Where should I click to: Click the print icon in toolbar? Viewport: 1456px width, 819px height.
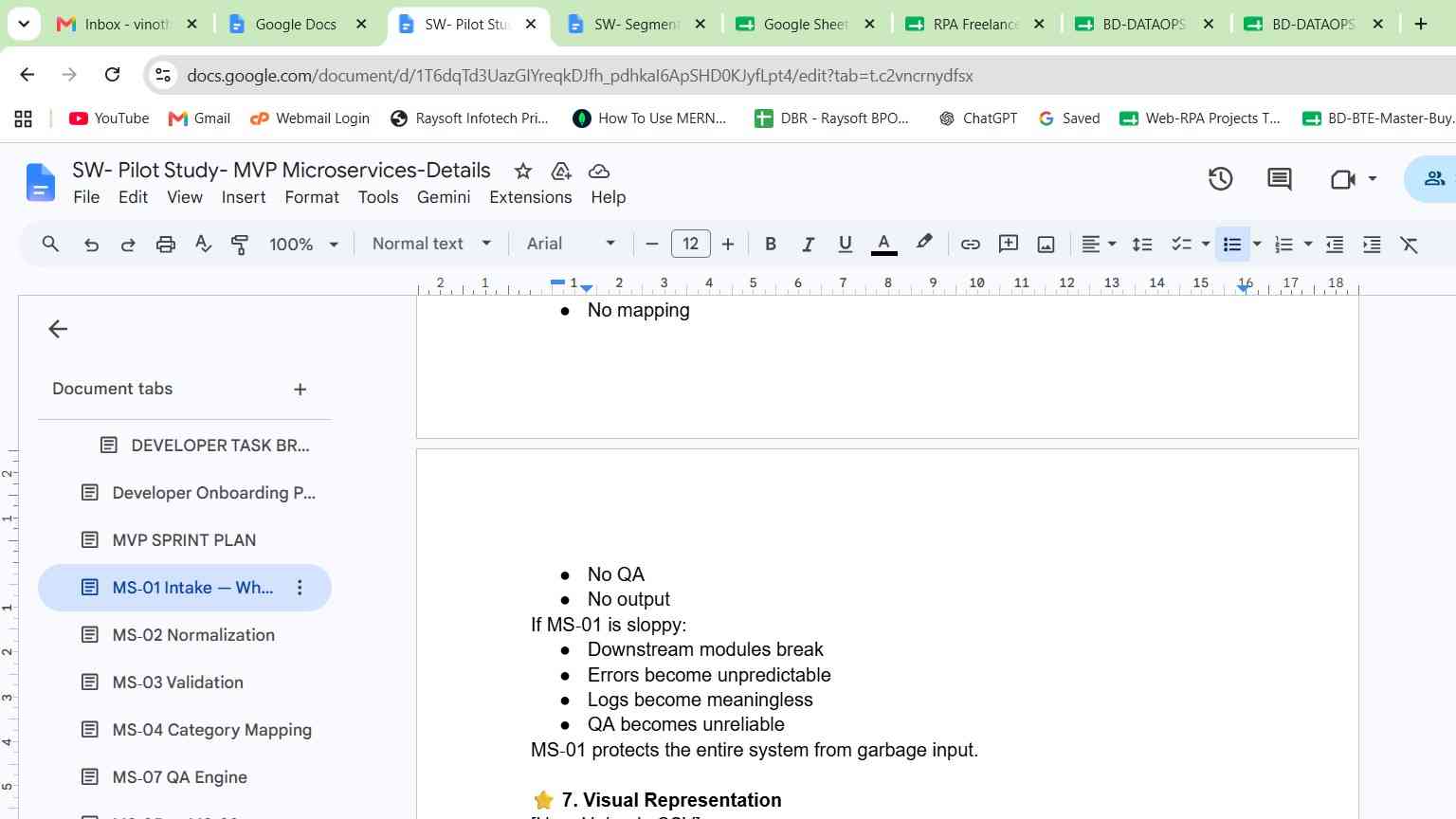point(166,245)
